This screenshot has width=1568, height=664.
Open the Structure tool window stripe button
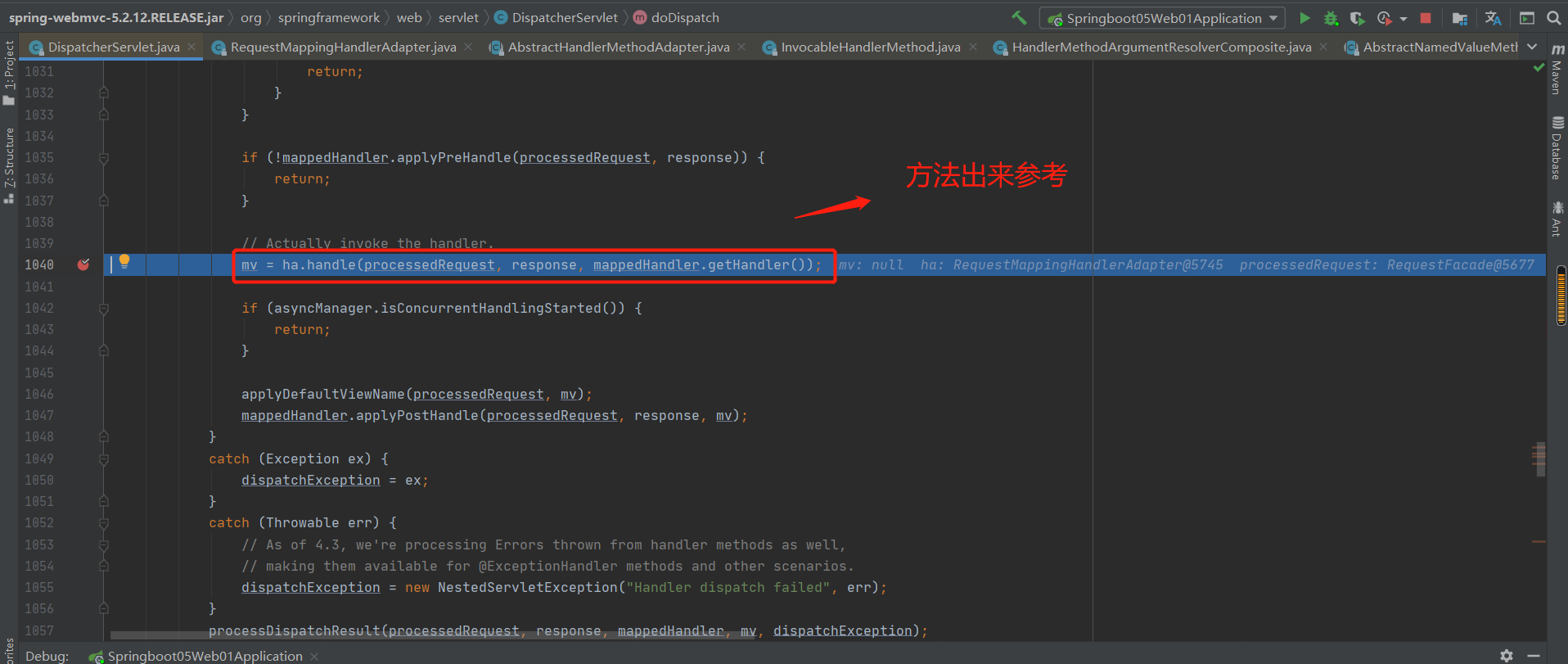point(9,165)
